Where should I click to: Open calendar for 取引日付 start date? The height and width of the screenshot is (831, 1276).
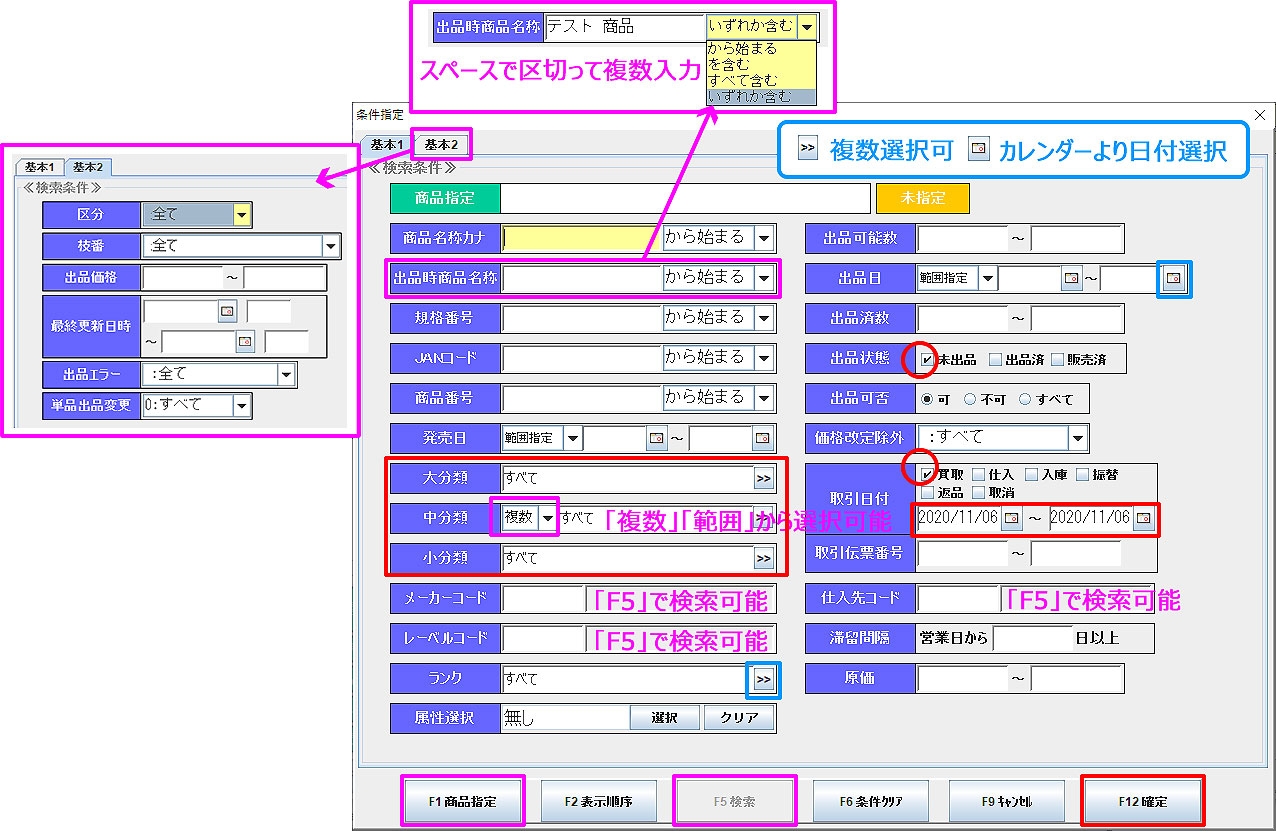[x=1012, y=518]
